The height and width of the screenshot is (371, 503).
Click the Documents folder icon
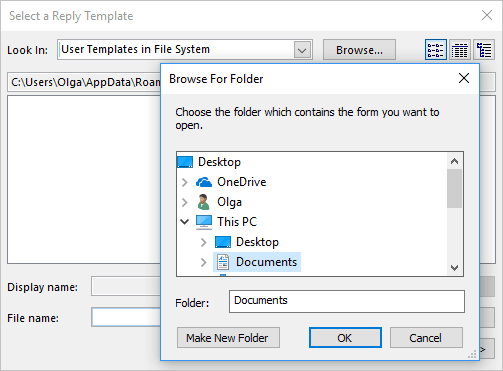(x=223, y=262)
